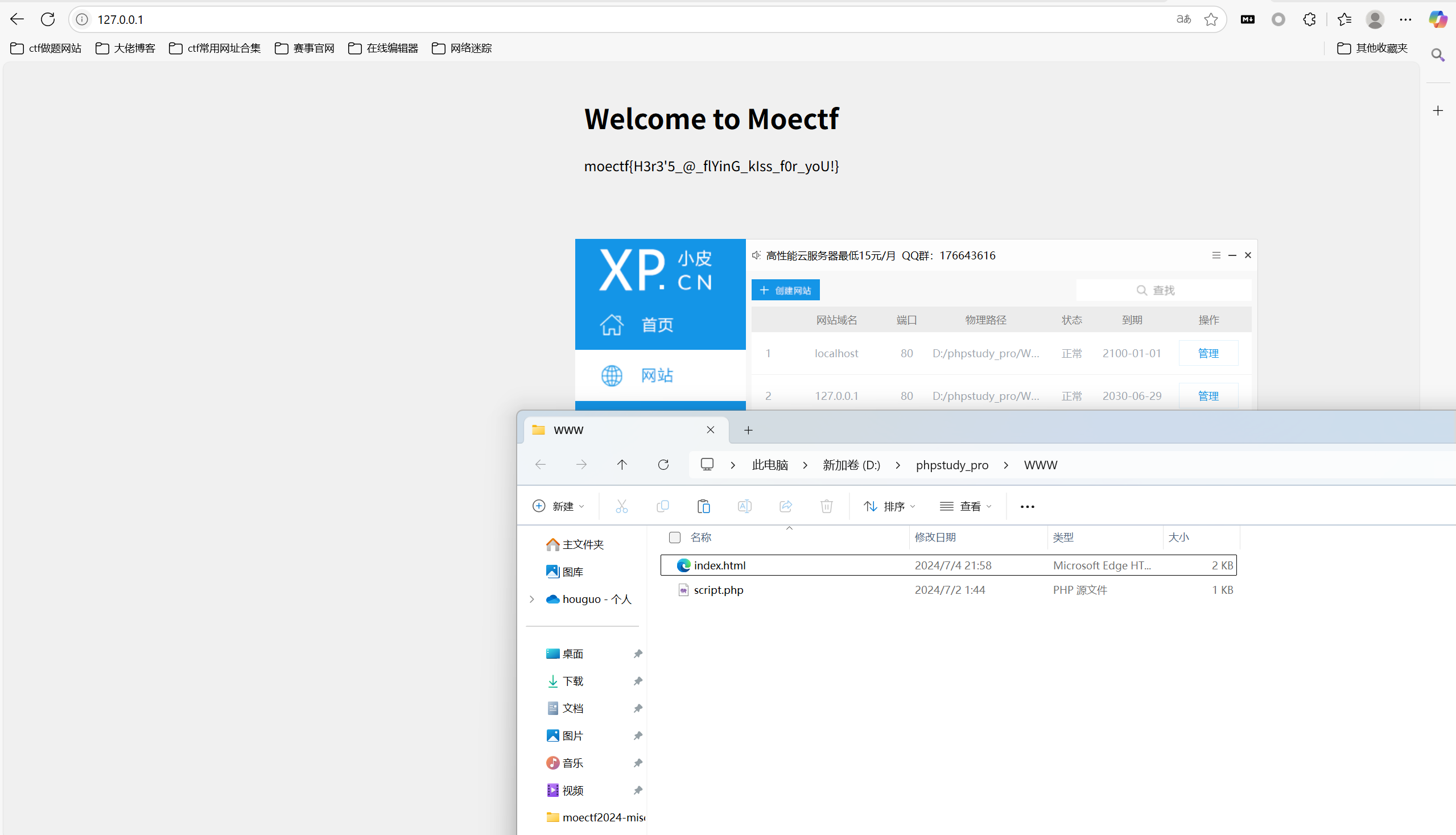Add a sidebar app with plus
Viewport: 1456px width, 835px height.
click(1438, 111)
